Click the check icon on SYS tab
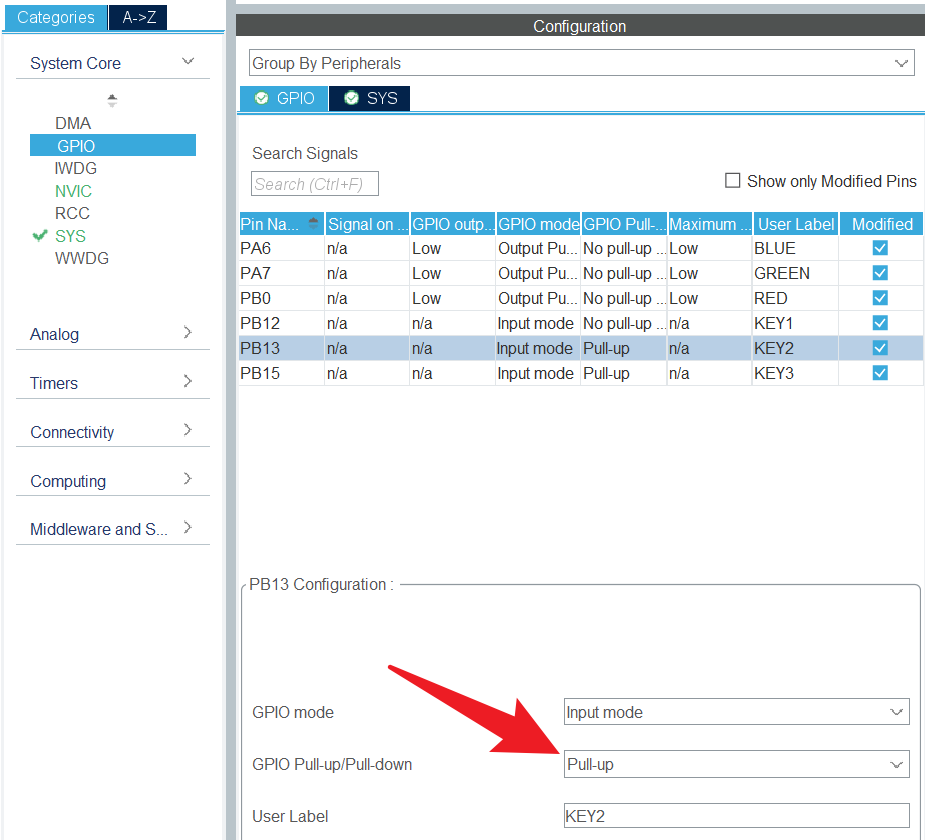This screenshot has height=840, width=925. (x=351, y=98)
